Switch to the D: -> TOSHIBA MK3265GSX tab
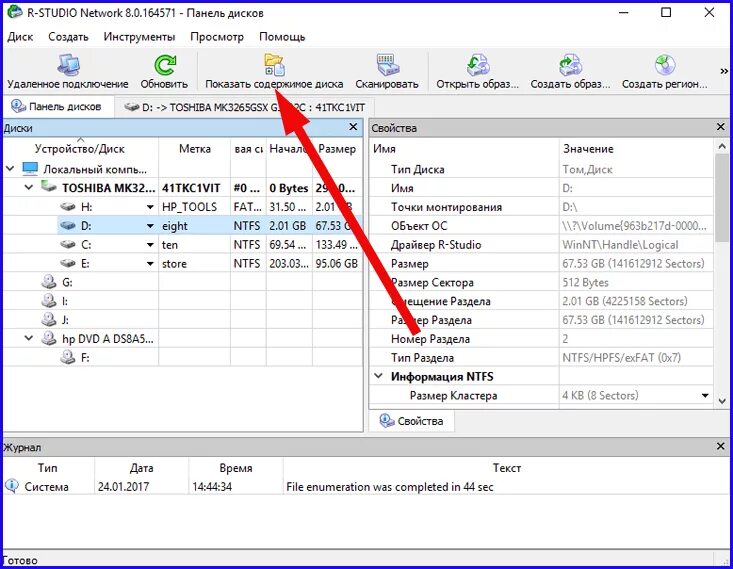This screenshot has width=733, height=569. pyautogui.click(x=244, y=108)
